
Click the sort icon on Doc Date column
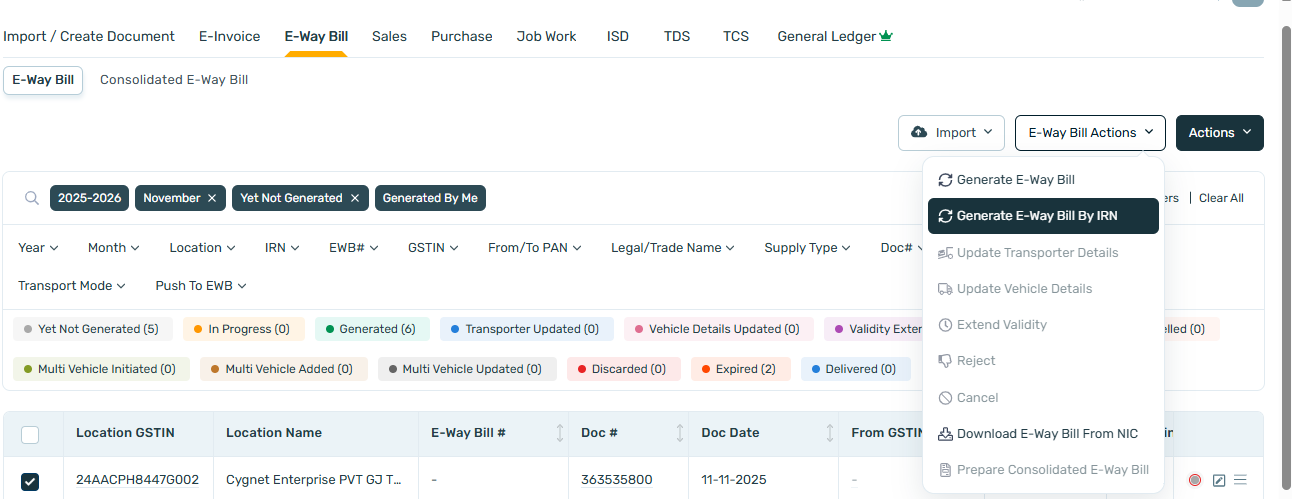point(830,433)
